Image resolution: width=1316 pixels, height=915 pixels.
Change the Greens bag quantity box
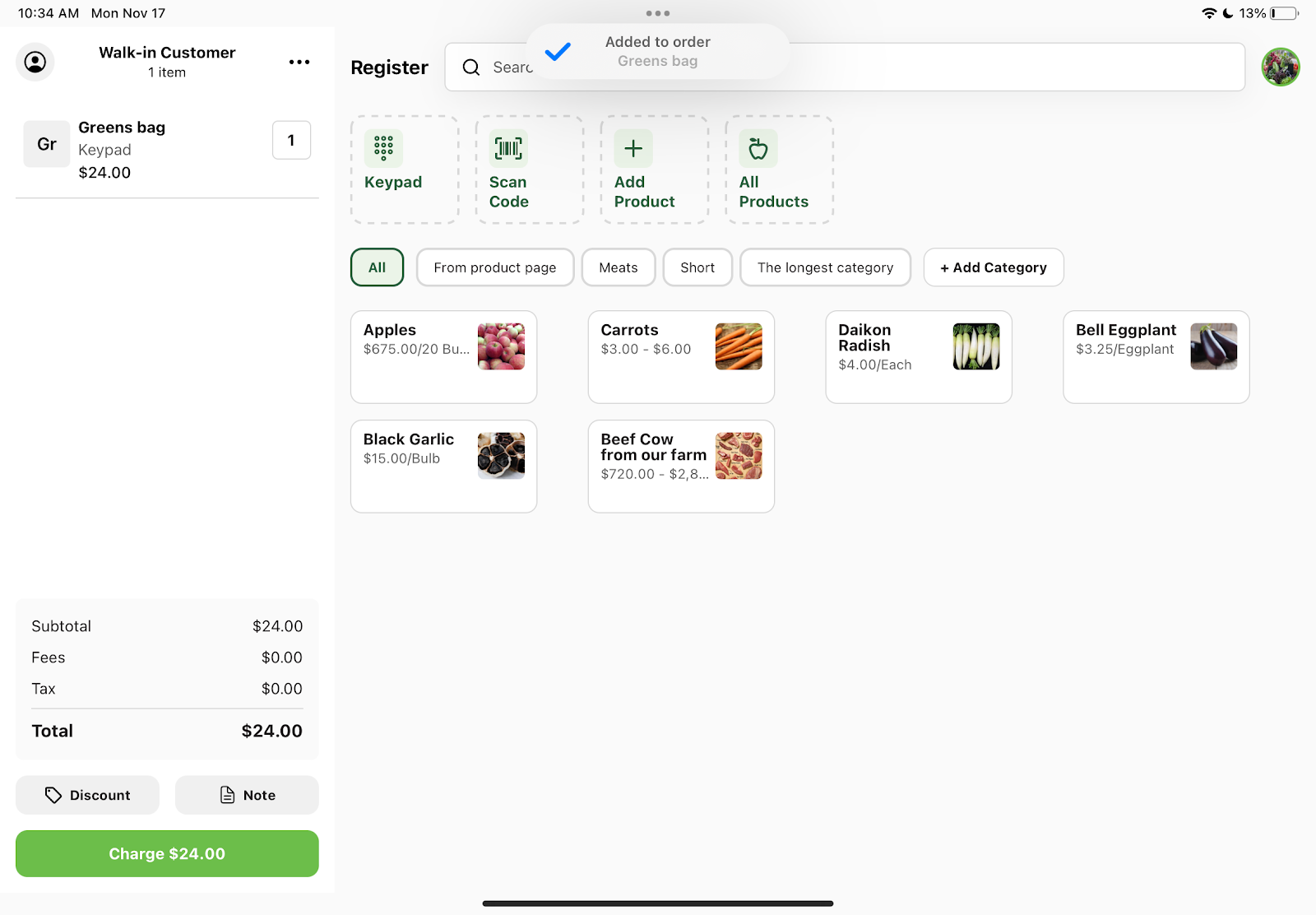click(291, 141)
